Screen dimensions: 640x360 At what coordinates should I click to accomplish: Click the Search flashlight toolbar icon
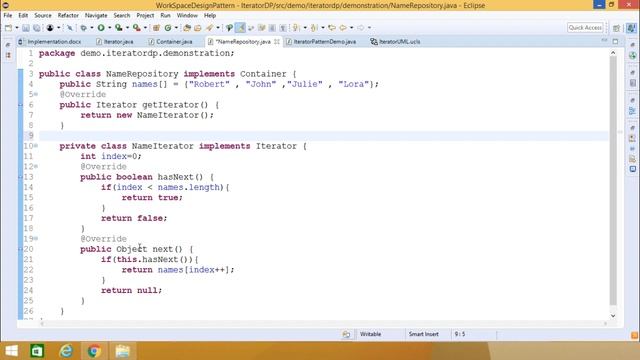click(x=209, y=28)
